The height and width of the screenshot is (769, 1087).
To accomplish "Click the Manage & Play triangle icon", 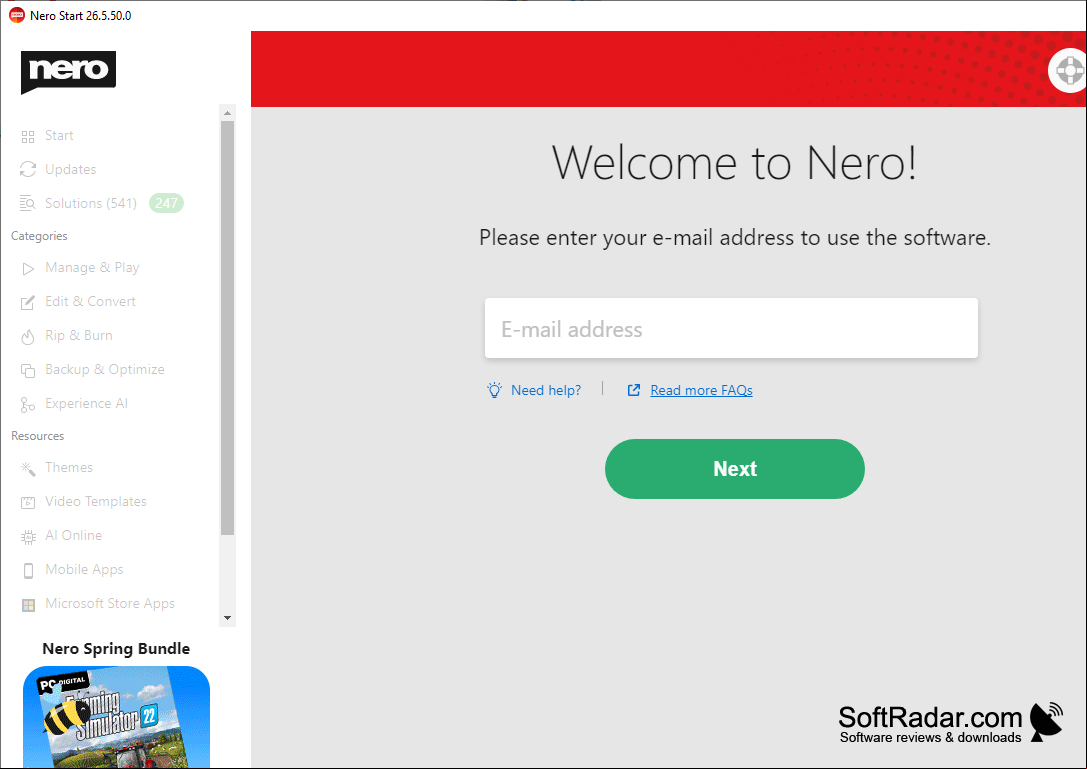I will coord(28,268).
